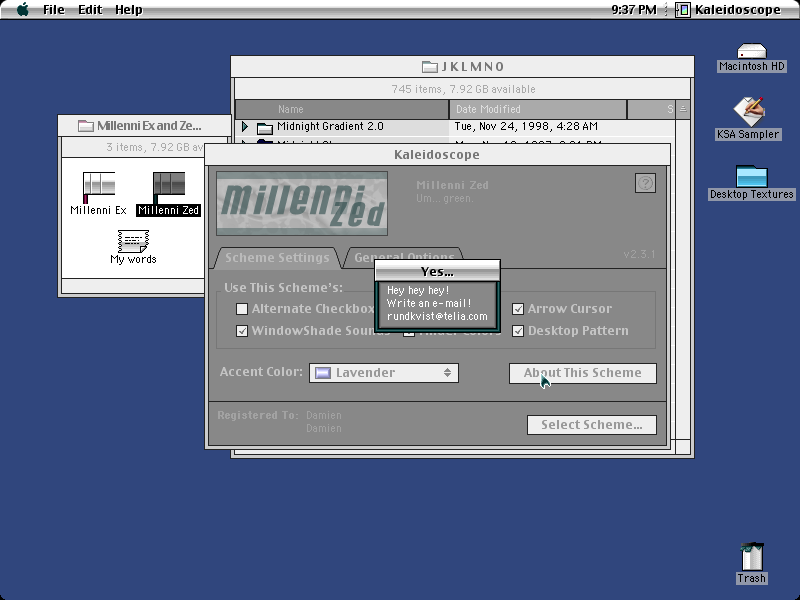
Task: Click the JKLMNO window title folder icon
Action: pyautogui.click(x=430, y=66)
